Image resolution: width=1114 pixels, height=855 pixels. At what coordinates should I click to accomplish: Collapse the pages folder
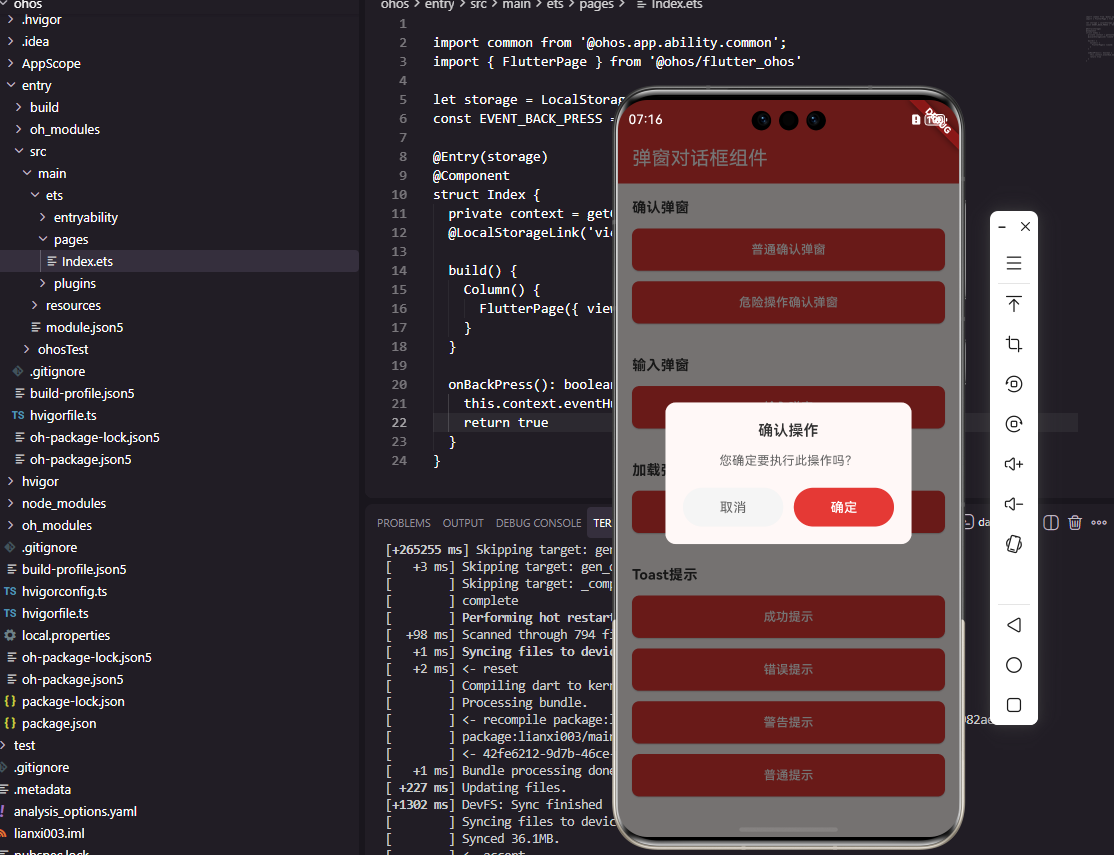coord(70,240)
